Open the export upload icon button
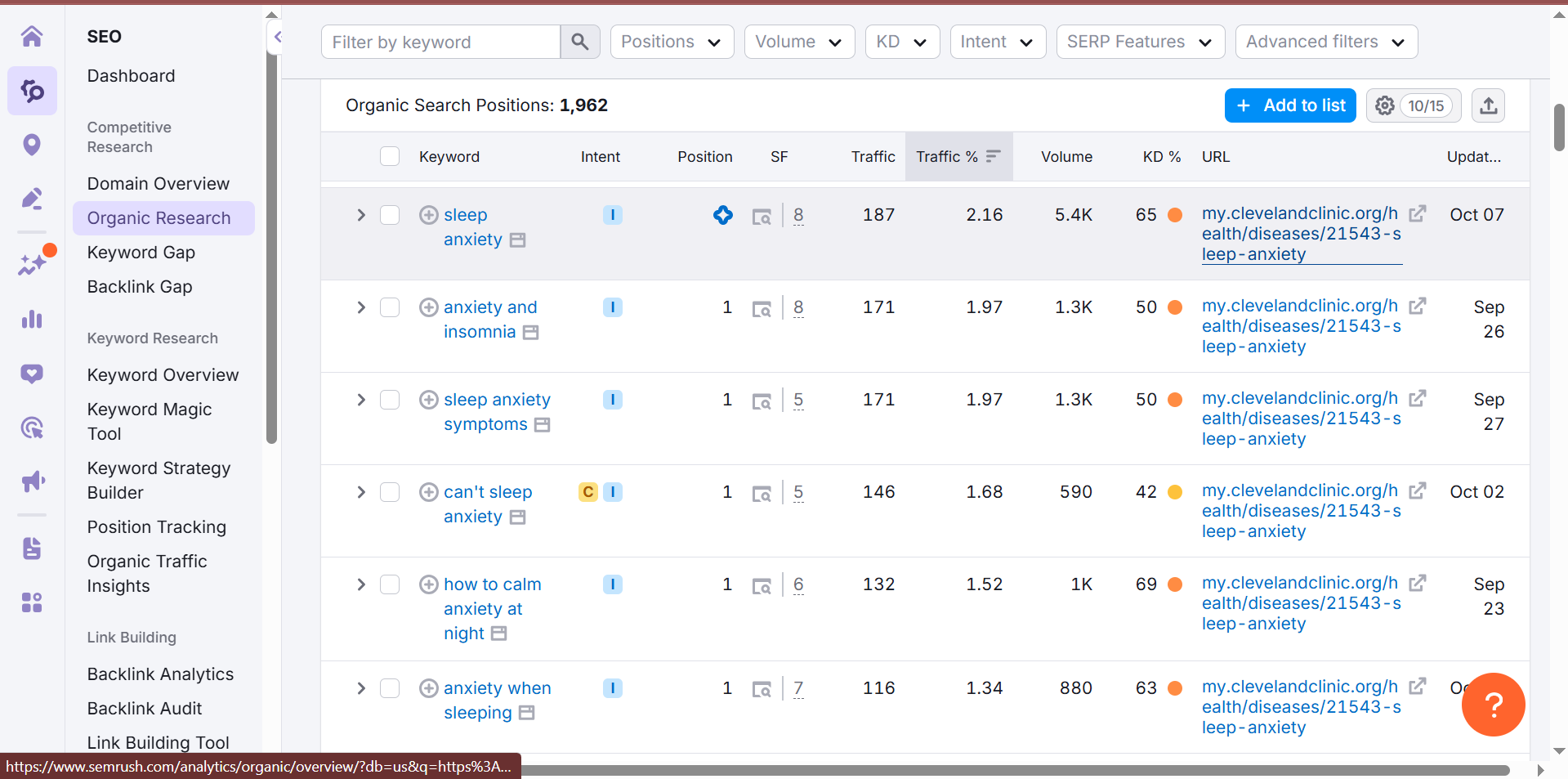Image resolution: width=1568 pixels, height=779 pixels. click(x=1488, y=105)
